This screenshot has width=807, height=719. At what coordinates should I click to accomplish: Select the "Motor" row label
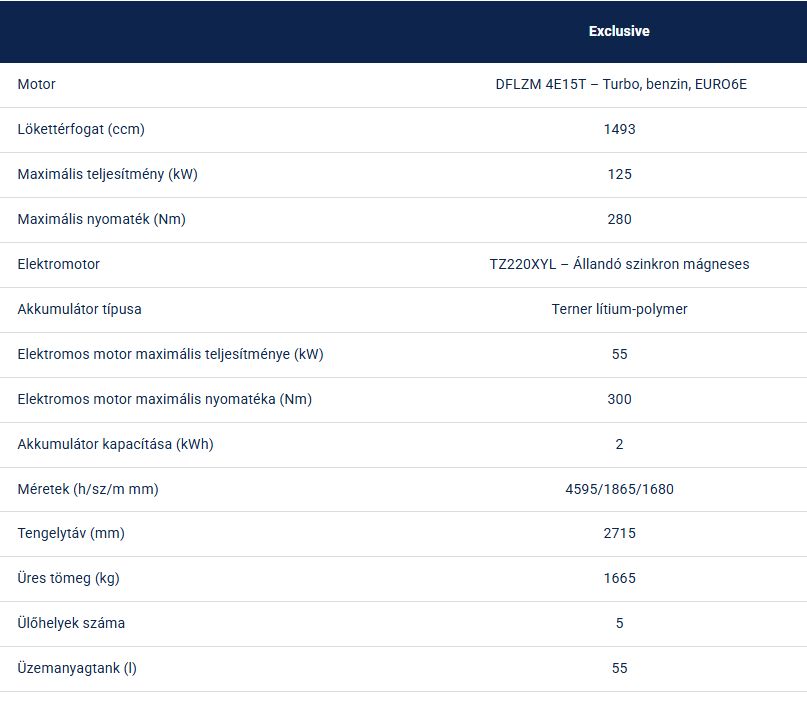tap(37, 84)
